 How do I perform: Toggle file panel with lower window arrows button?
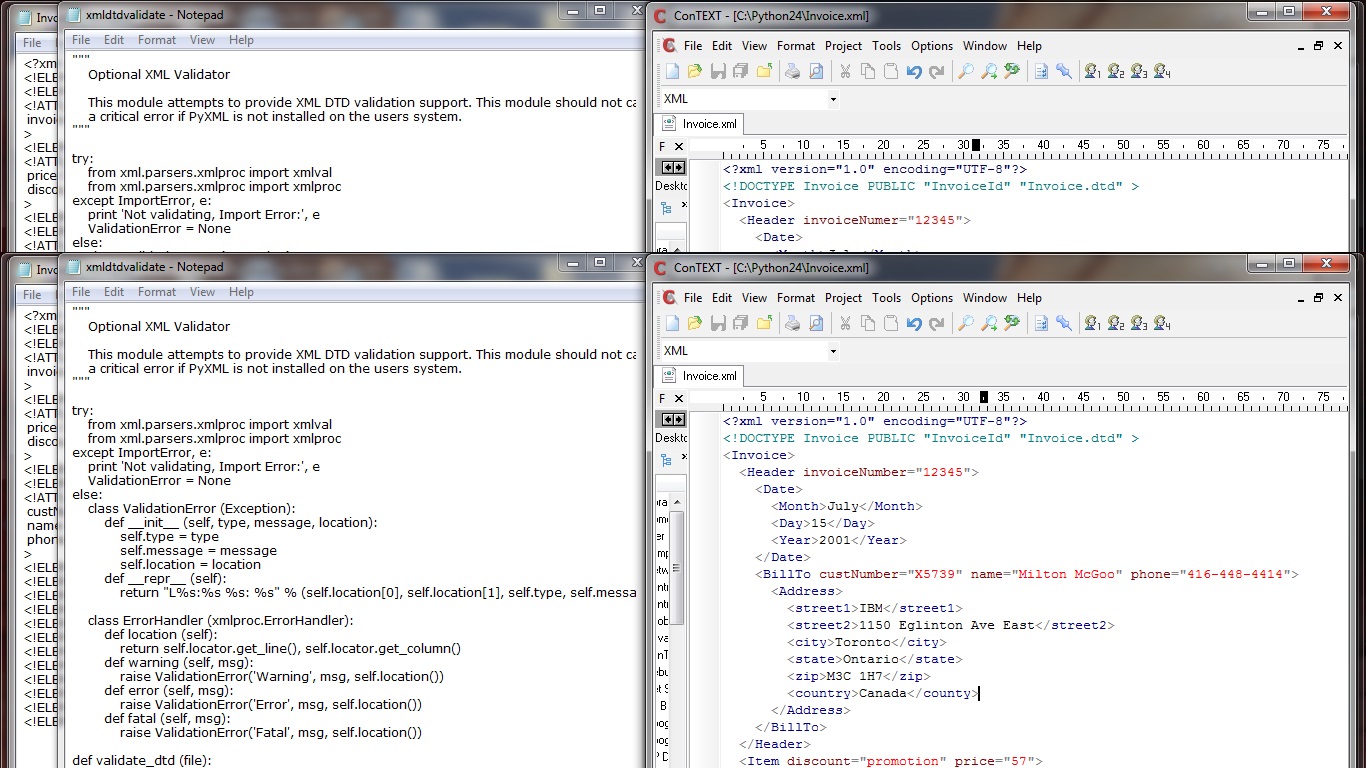pos(673,420)
